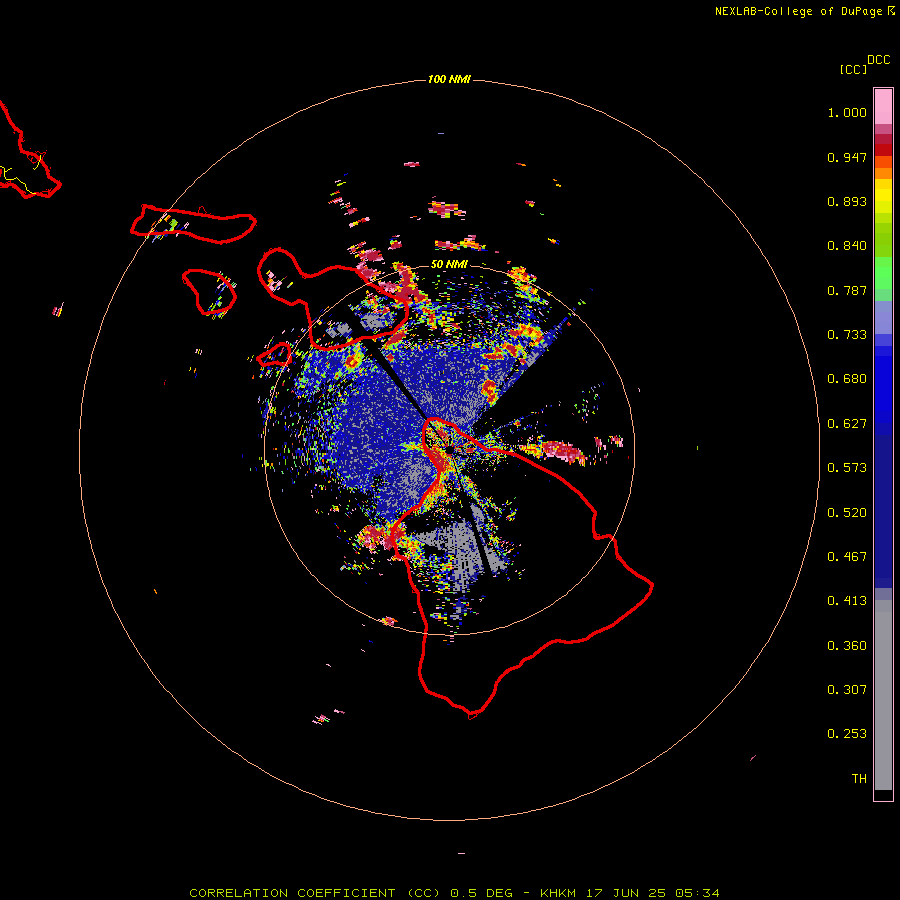Click the 0.947 scale value
The image size is (900, 900).
[847, 157]
